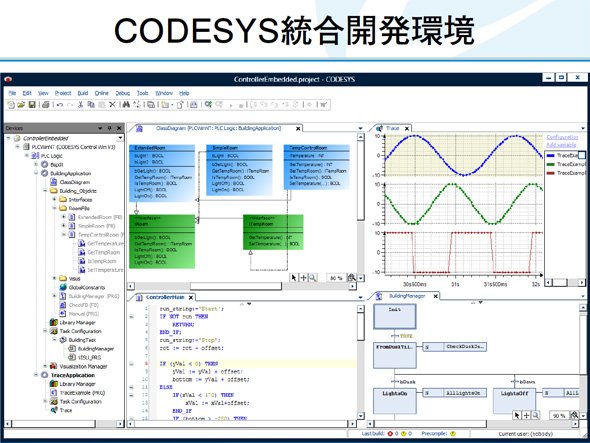590x443 pixels.
Task: Save the project with the floppy icon
Action: click(x=32, y=105)
